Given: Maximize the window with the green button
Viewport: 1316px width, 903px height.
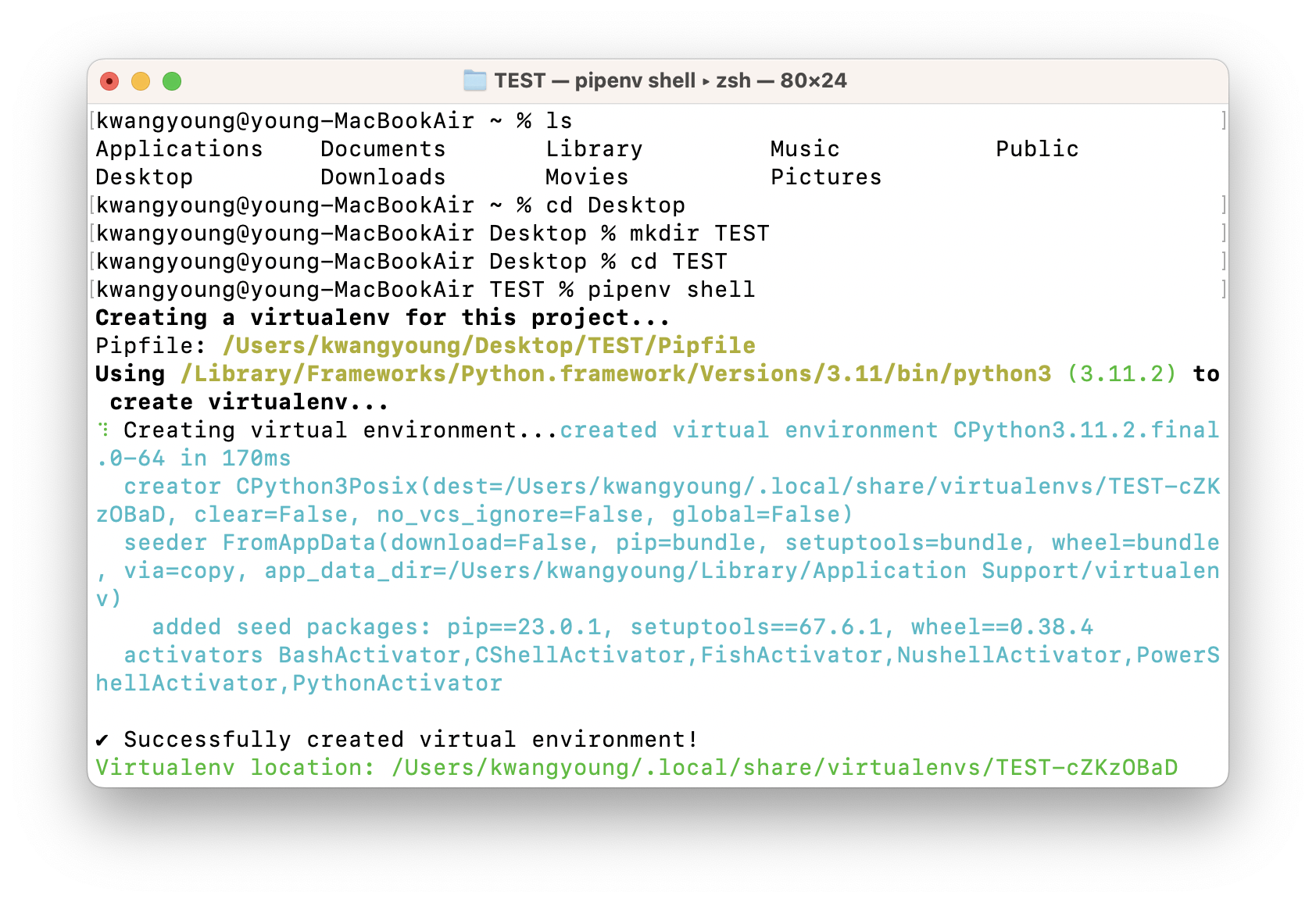Looking at the screenshot, I should [x=172, y=81].
